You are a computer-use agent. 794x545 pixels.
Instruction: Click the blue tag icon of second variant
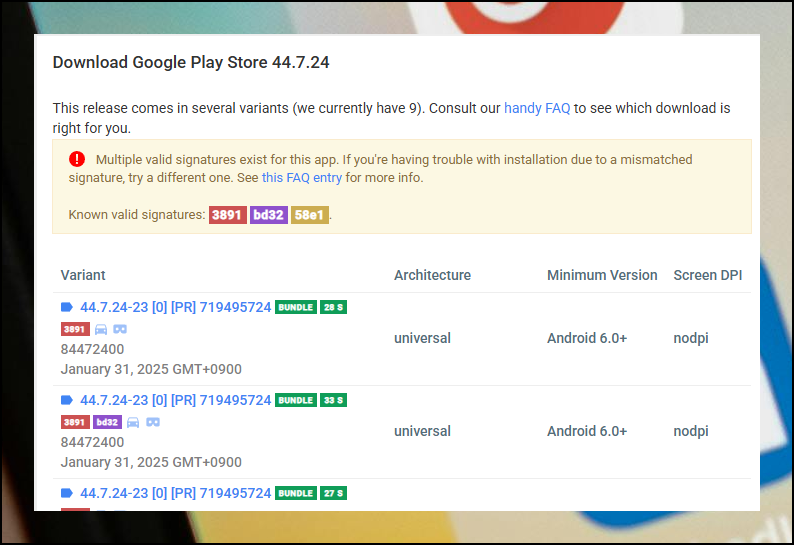[x=67, y=400]
